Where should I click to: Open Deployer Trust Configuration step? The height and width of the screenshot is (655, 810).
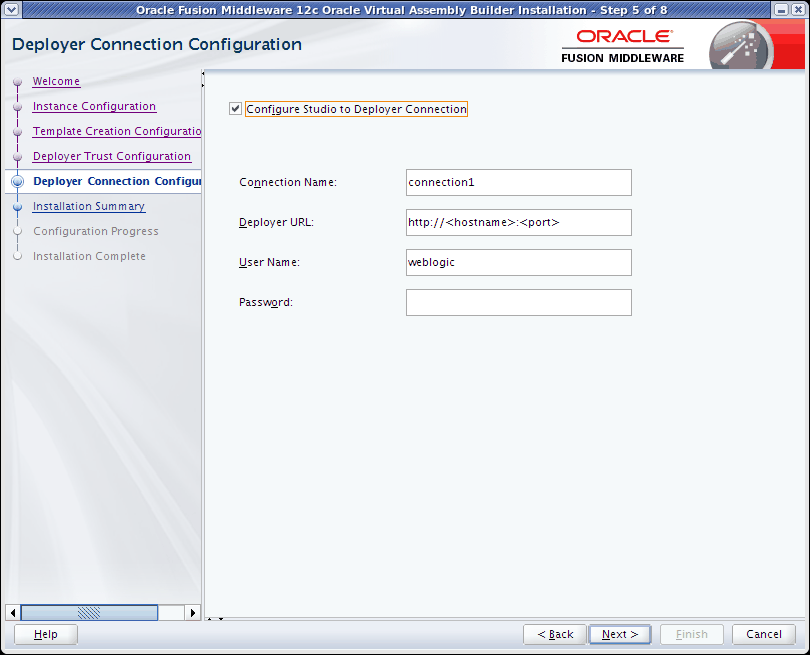[112, 156]
